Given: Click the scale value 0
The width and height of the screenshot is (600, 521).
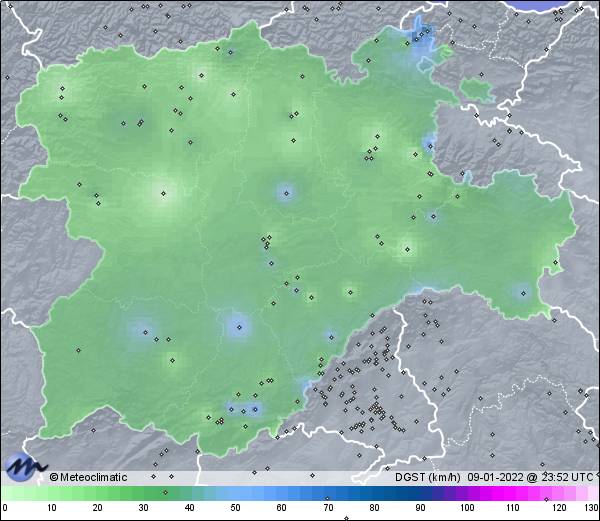Looking at the screenshot, I should coord(5,508).
